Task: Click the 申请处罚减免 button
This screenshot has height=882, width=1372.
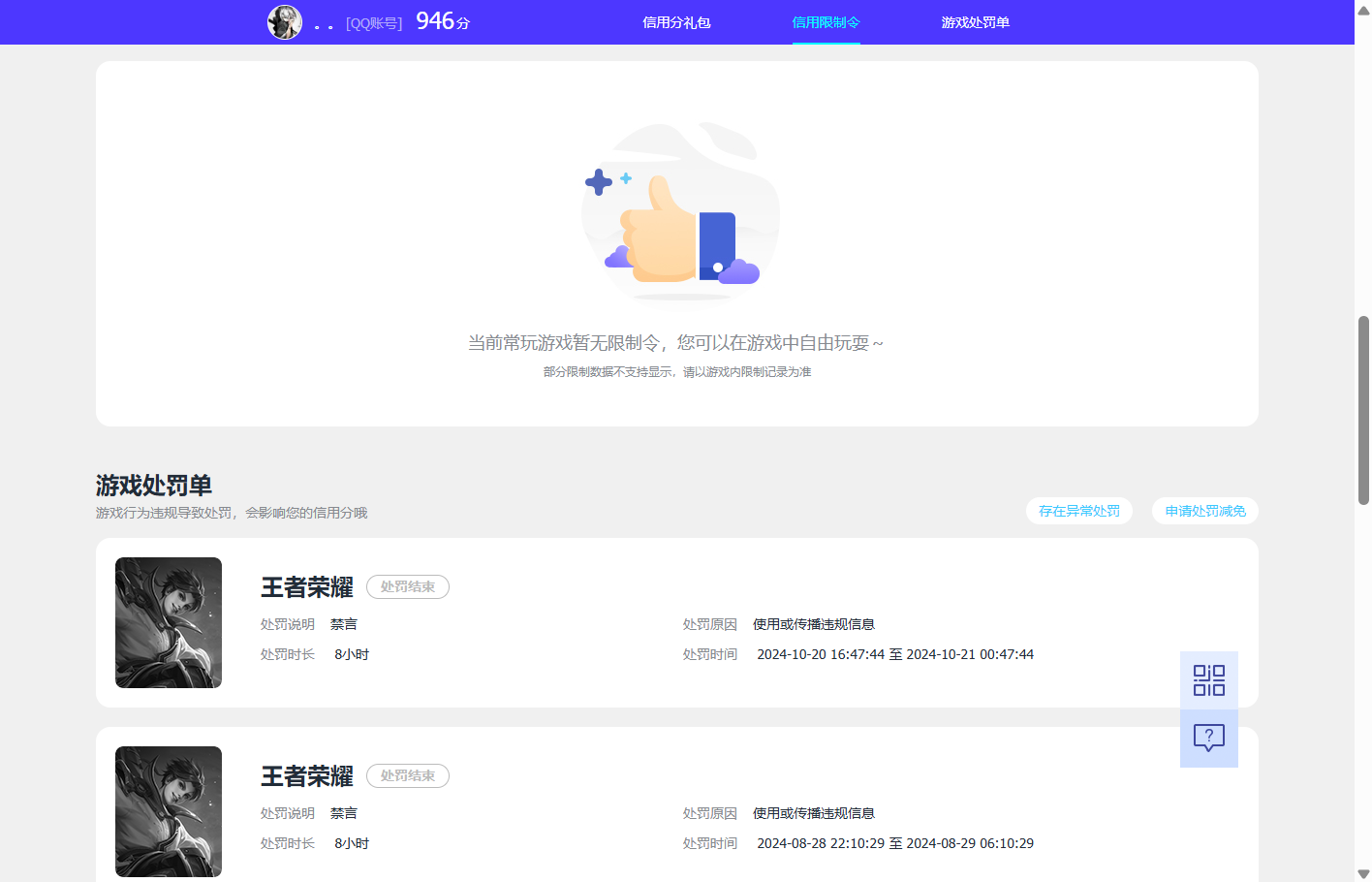Action: pyautogui.click(x=1204, y=510)
